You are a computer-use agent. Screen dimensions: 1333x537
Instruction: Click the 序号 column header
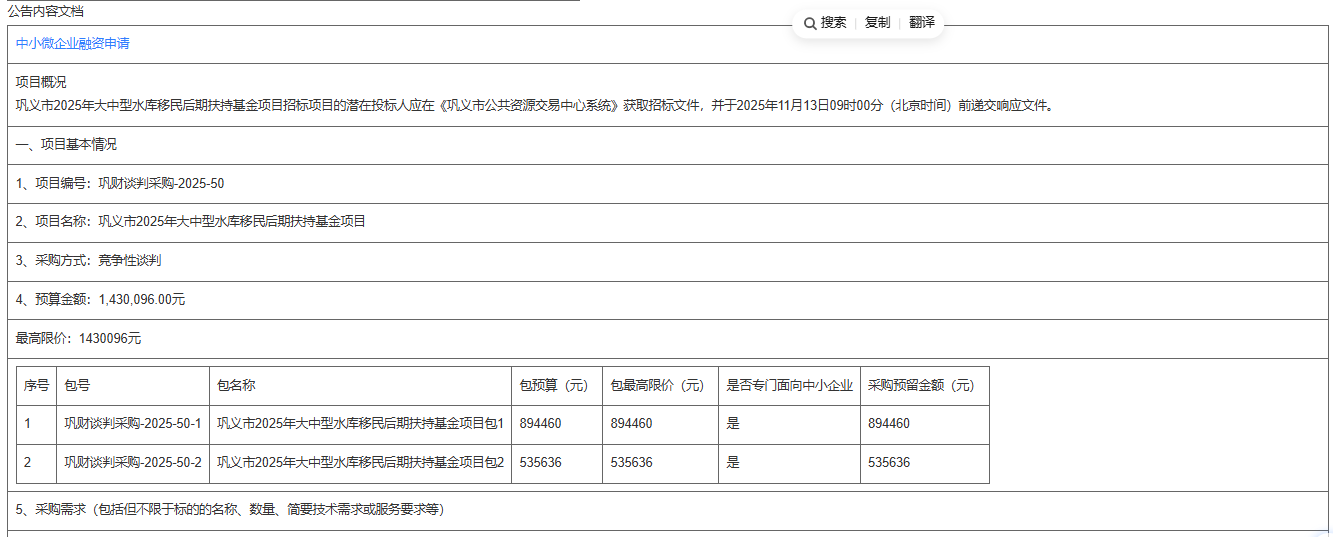click(x=36, y=386)
